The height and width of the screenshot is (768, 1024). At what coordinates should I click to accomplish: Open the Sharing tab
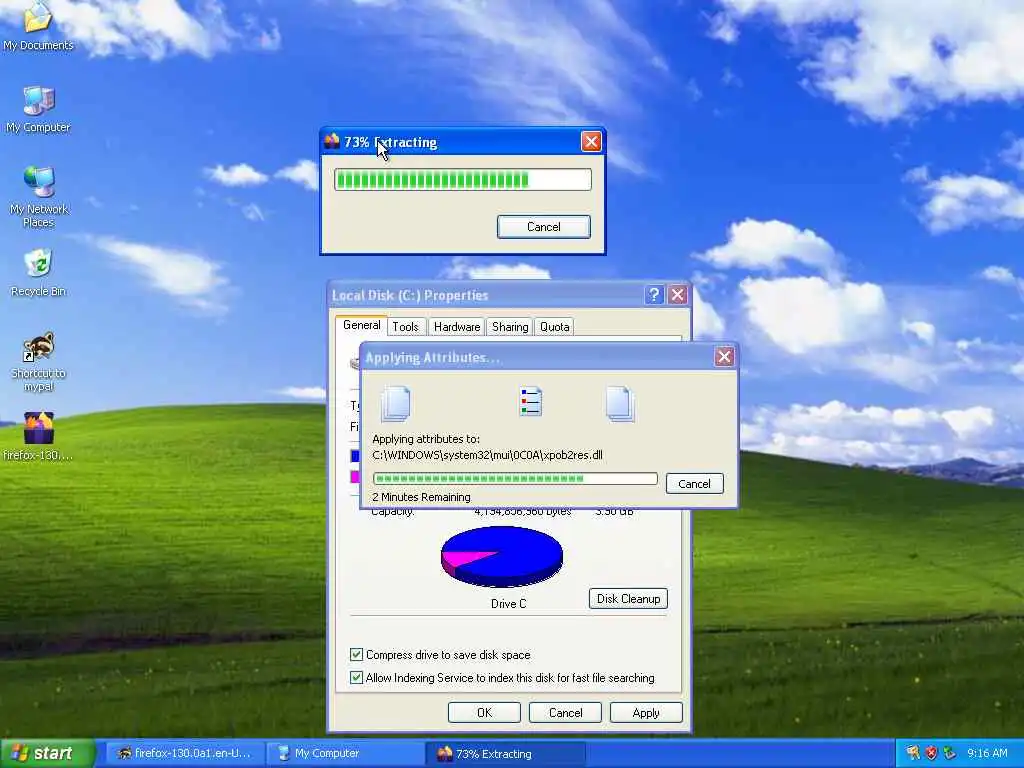(510, 327)
